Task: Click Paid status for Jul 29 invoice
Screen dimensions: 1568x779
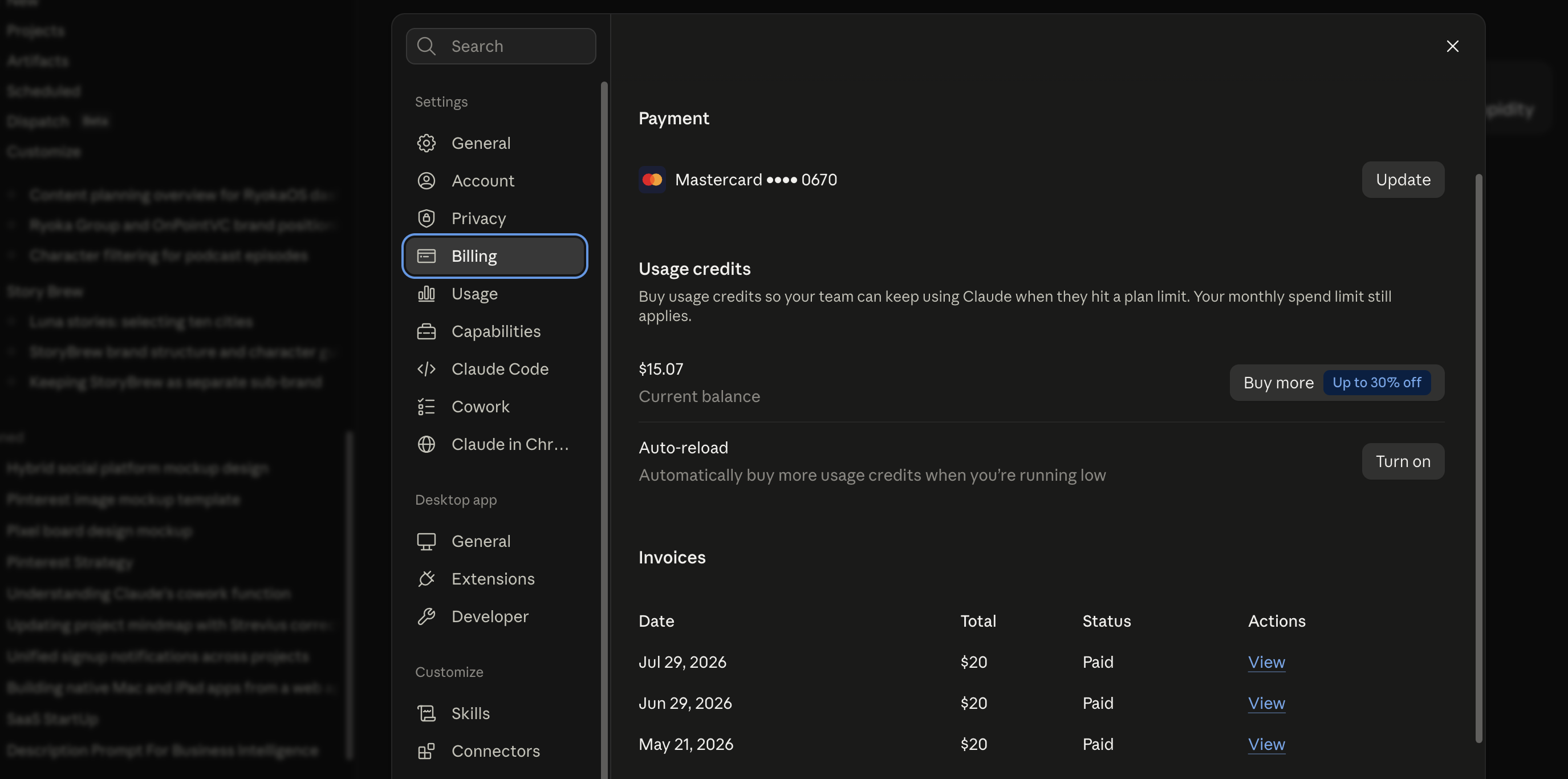Action: click(1098, 662)
